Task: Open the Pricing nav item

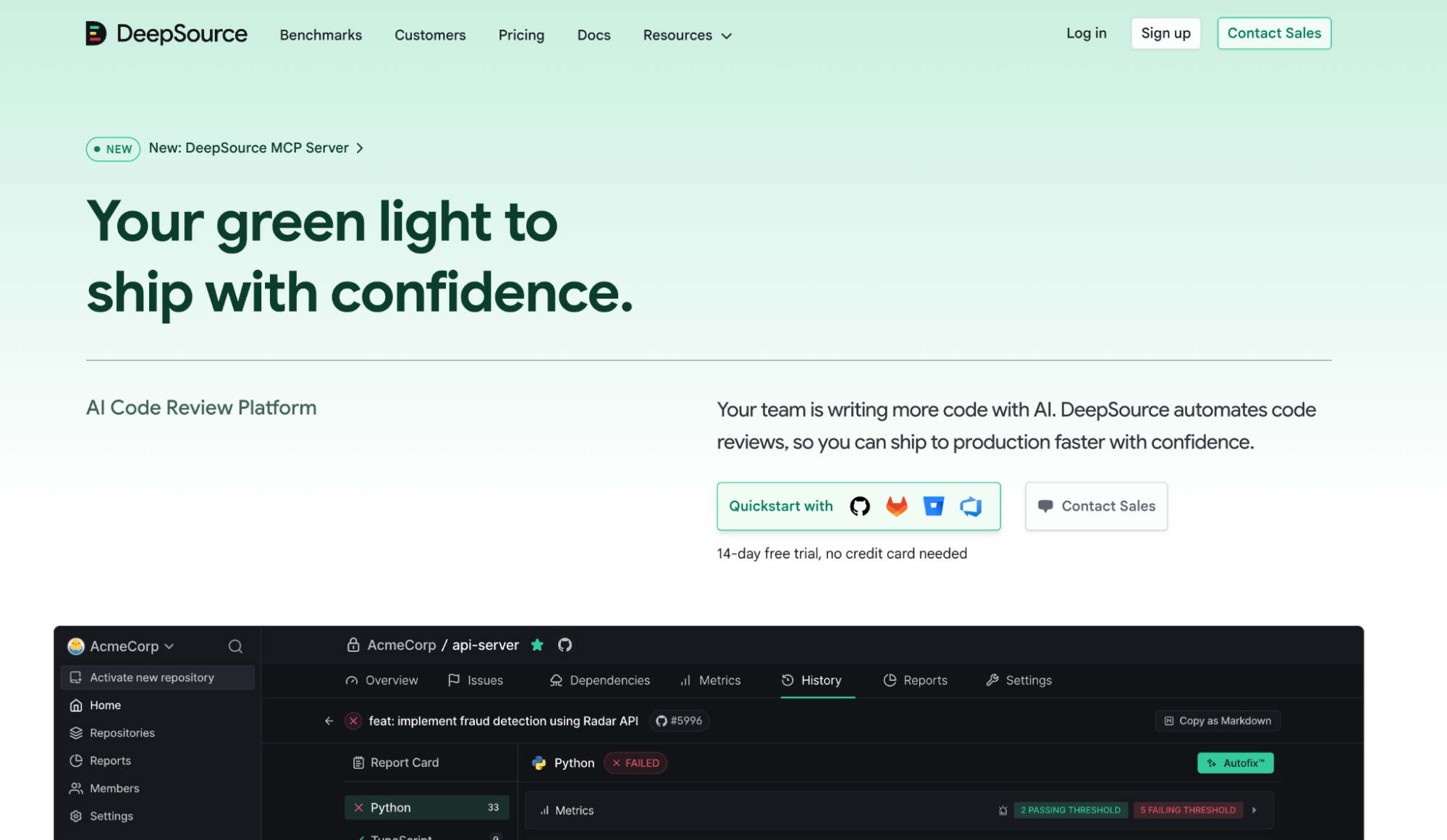Action: (x=521, y=35)
